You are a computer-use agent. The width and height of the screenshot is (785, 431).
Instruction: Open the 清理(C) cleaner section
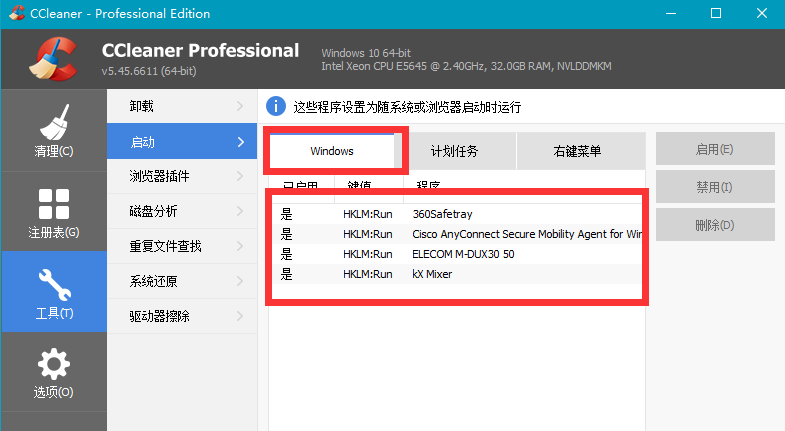[54, 131]
